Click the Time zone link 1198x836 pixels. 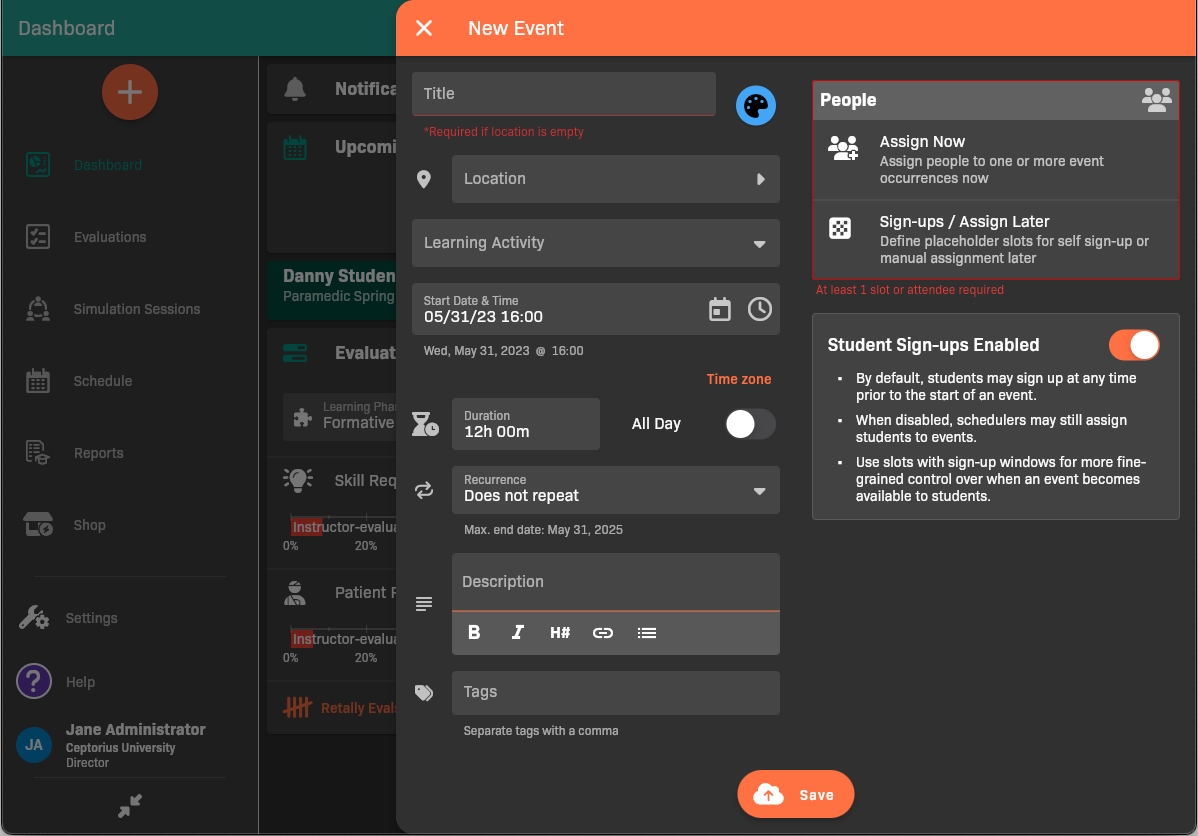(x=739, y=379)
